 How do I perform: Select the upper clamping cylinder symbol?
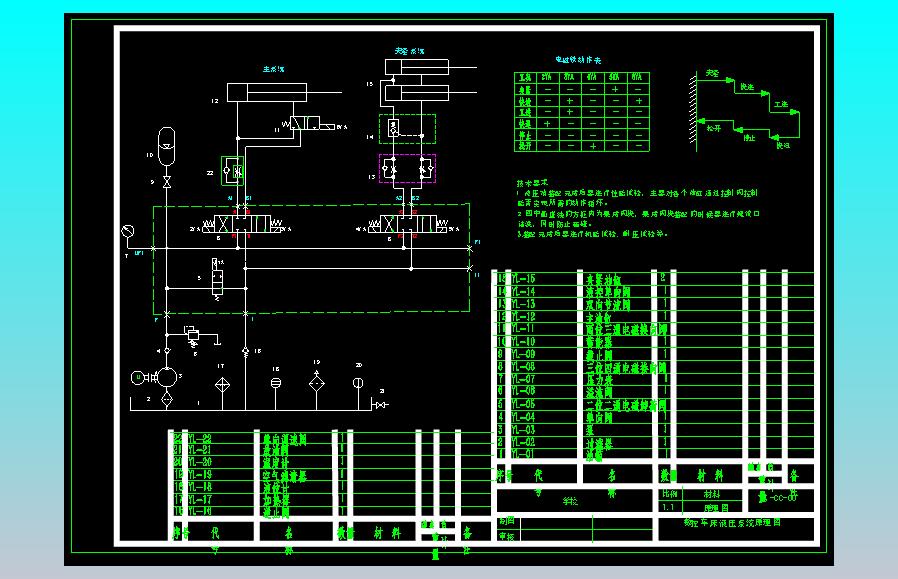[417, 67]
